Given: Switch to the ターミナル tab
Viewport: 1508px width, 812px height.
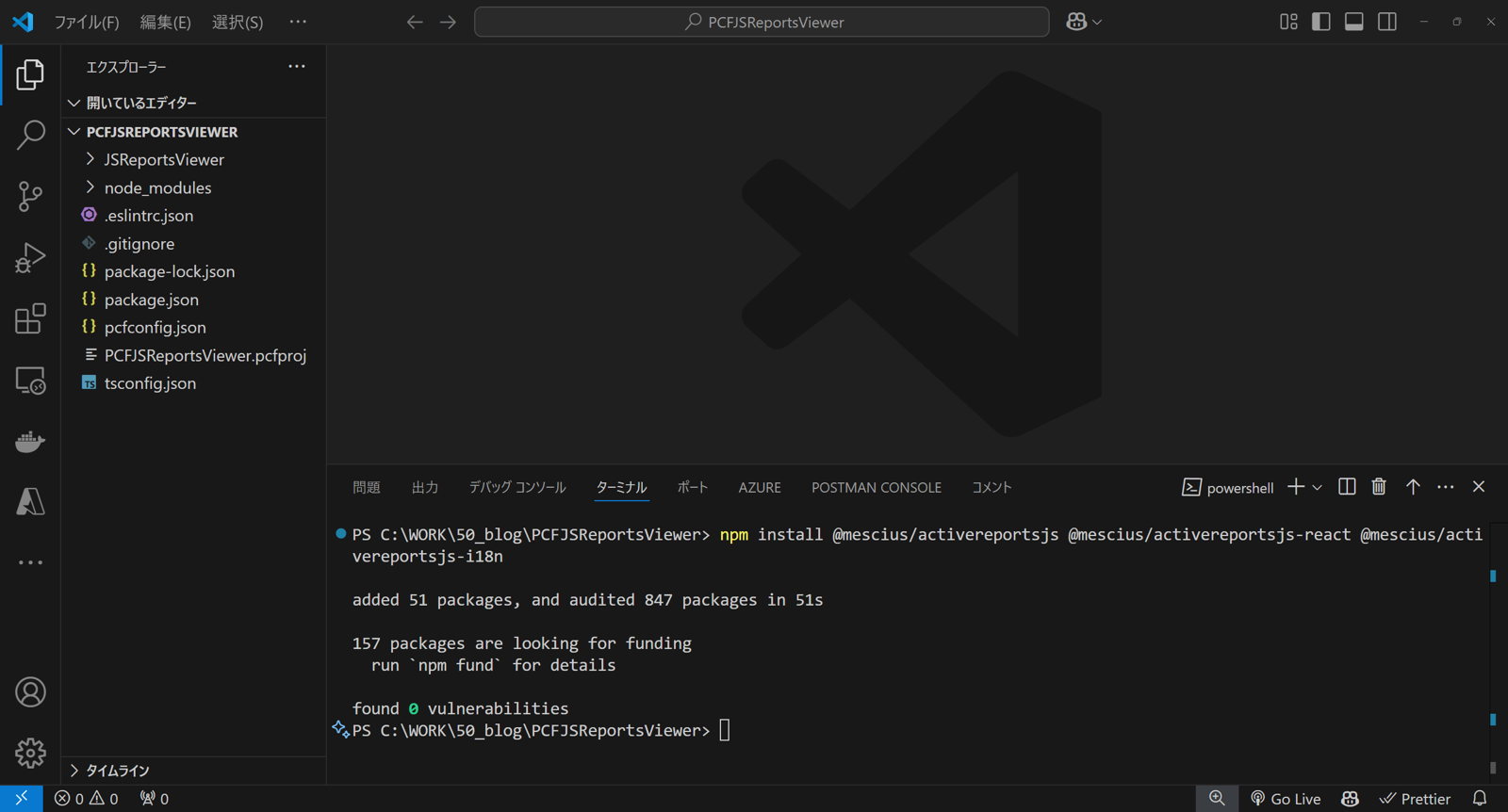Looking at the screenshot, I should (x=622, y=487).
